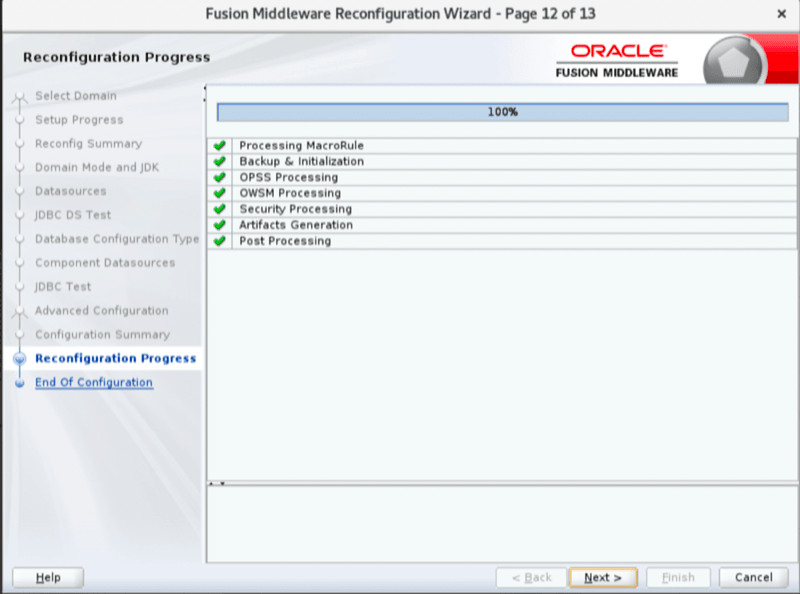Select the Domain Mode and JDK step
Viewport: 800px width, 594px height.
(x=97, y=167)
